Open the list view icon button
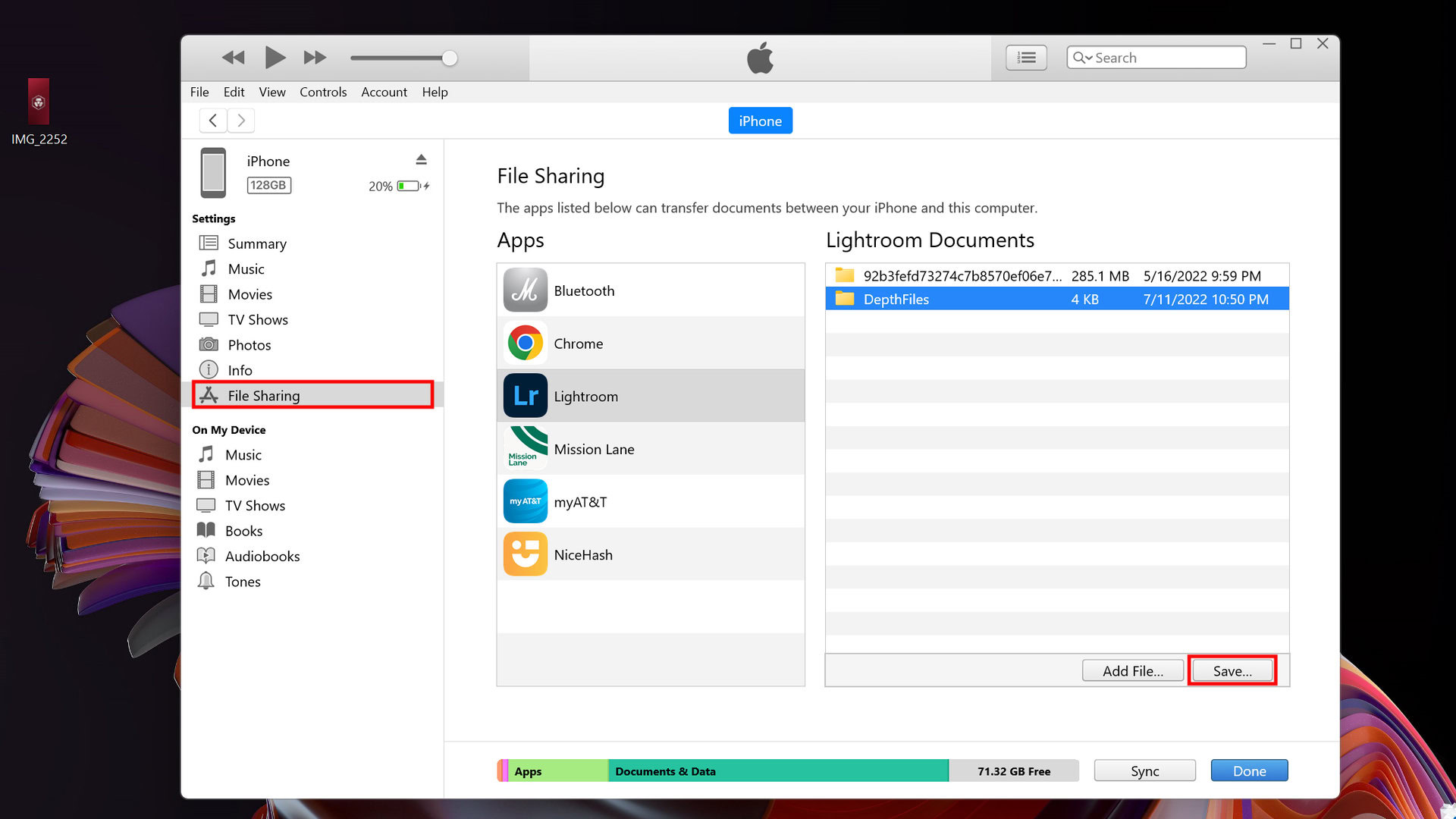 click(x=1026, y=58)
